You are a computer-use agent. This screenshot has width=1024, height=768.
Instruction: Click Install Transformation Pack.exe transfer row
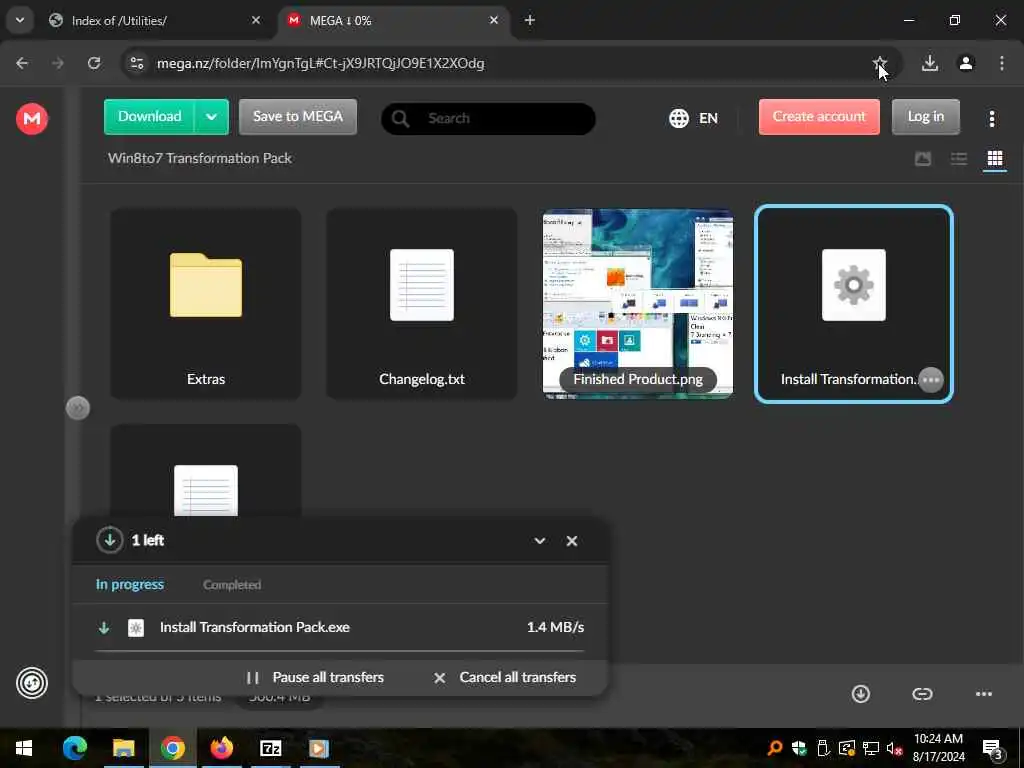coord(340,628)
